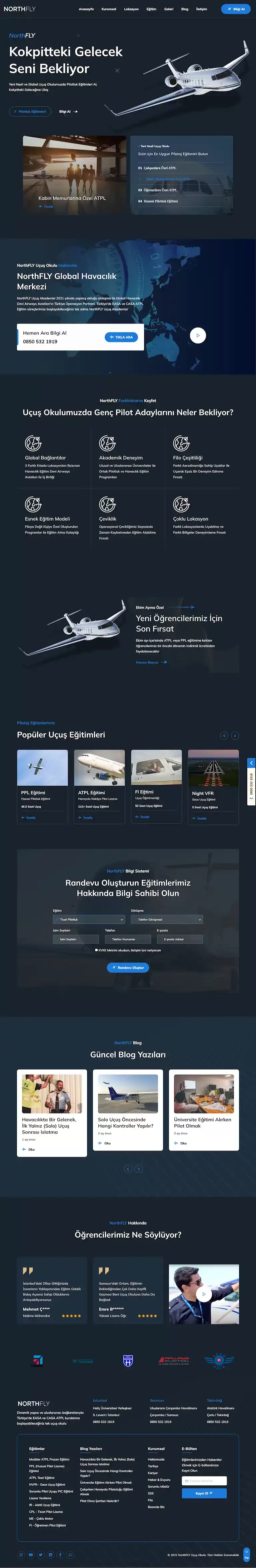Viewport: 256px width, 1568px height.
Task: Follow the Bilgi Al arrow link in hero
Action: (68, 111)
